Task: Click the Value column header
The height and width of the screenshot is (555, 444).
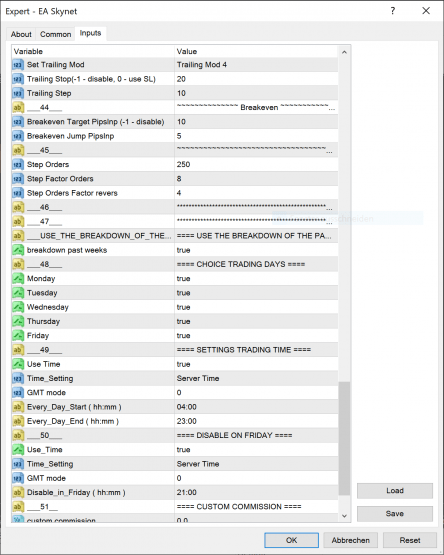Action: pyautogui.click(x=256, y=51)
